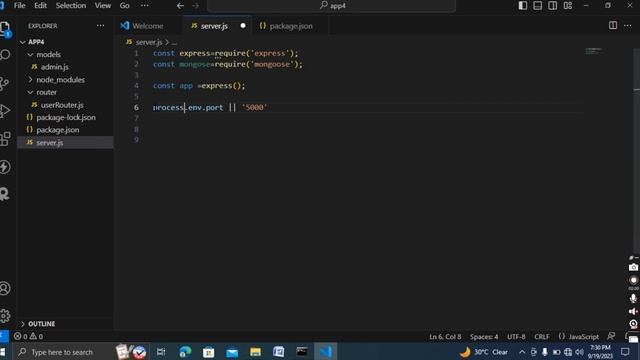
Task: Click the code minimap preview
Action: coord(594,51)
